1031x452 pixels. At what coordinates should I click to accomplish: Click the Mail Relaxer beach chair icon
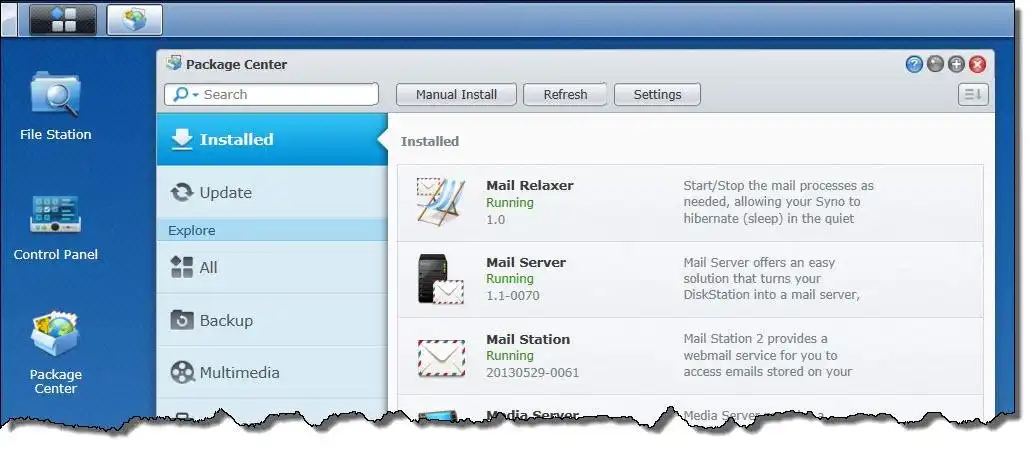point(441,201)
